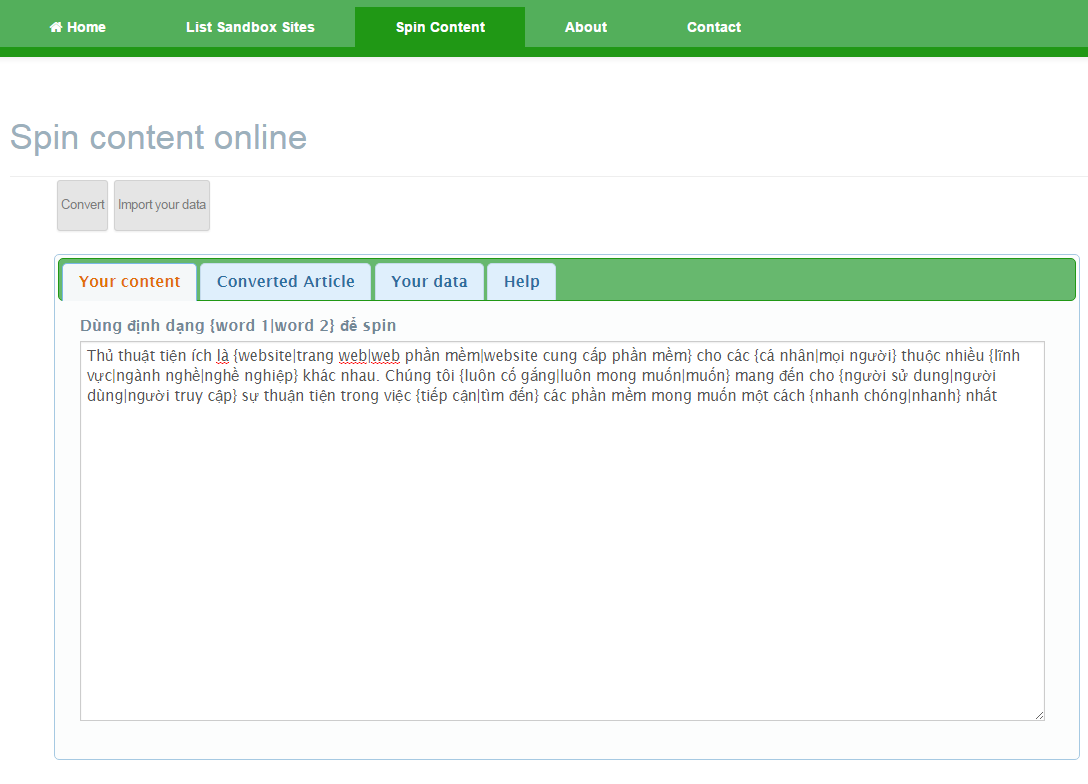Image resolution: width=1088 pixels, height=784 pixels.
Task: Open List Sandbox Sites page
Action: click(x=250, y=27)
